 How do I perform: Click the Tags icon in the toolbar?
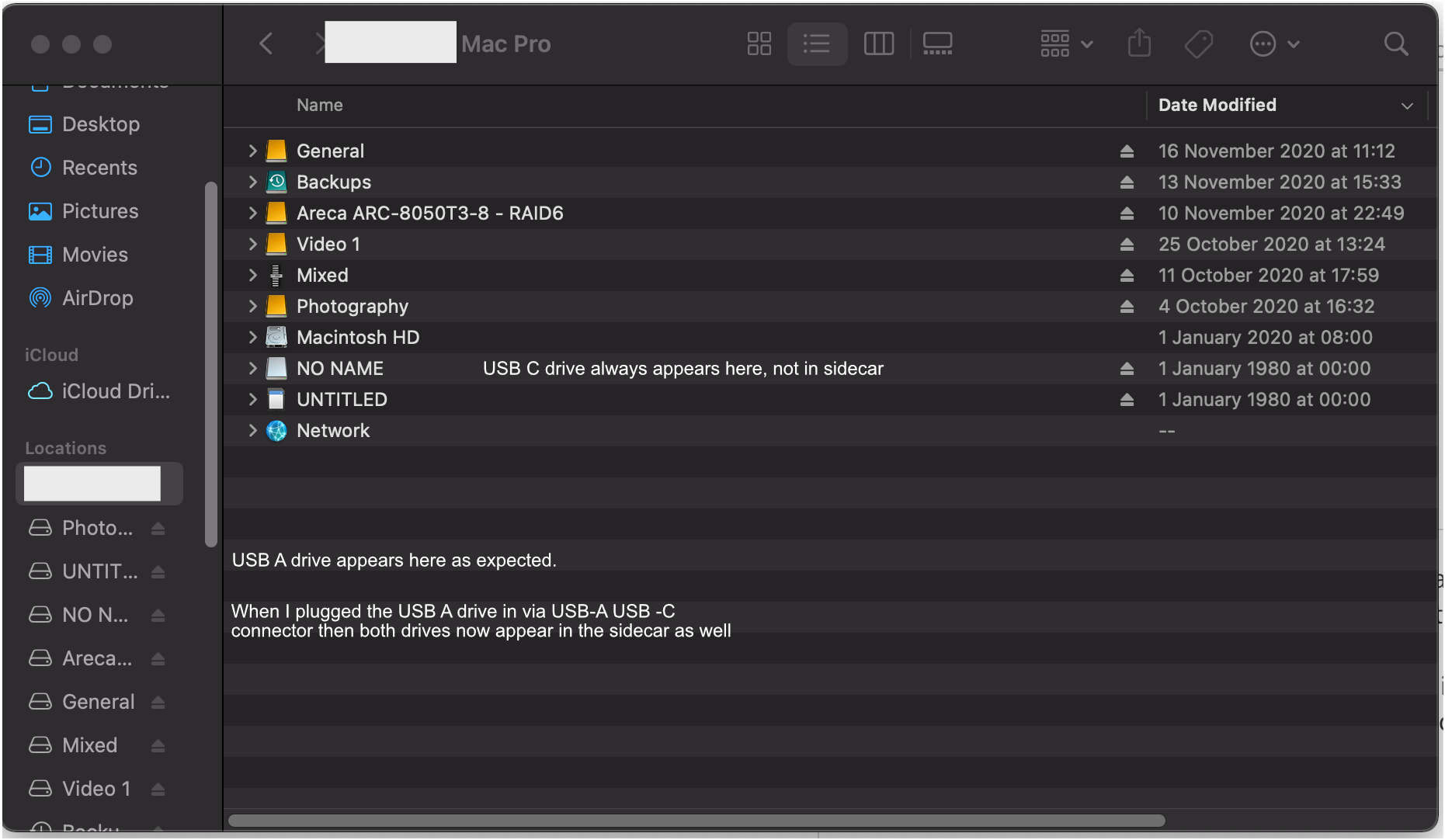click(1197, 43)
